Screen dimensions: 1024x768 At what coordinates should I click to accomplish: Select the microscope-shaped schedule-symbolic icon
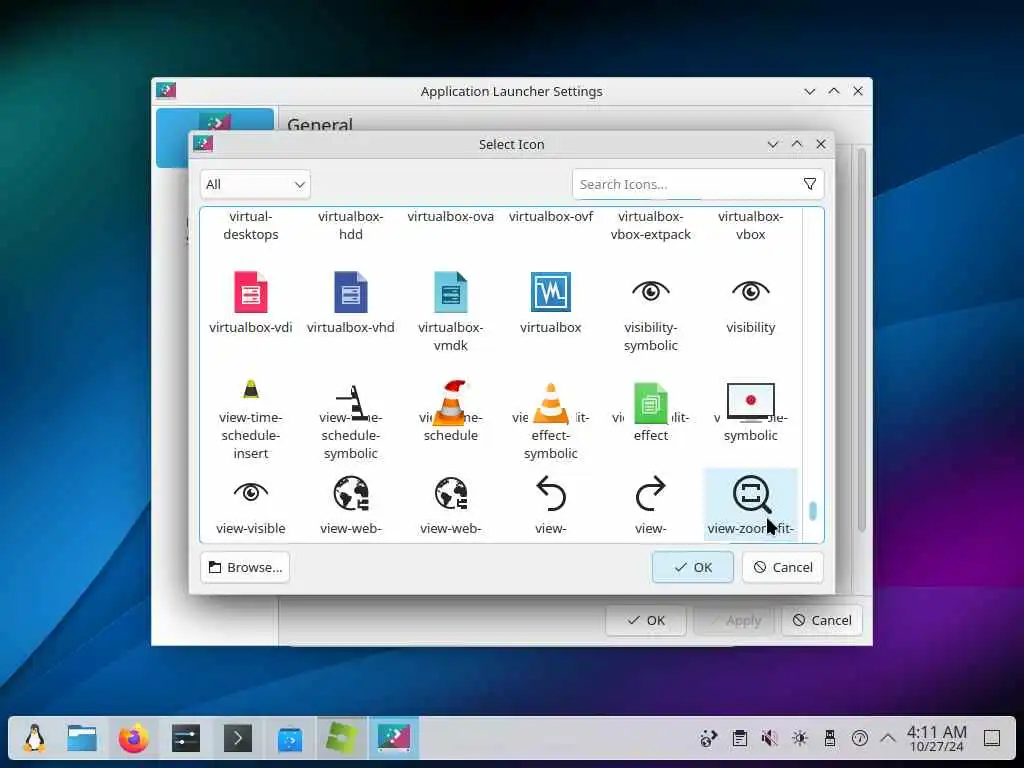[x=351, y=402]
